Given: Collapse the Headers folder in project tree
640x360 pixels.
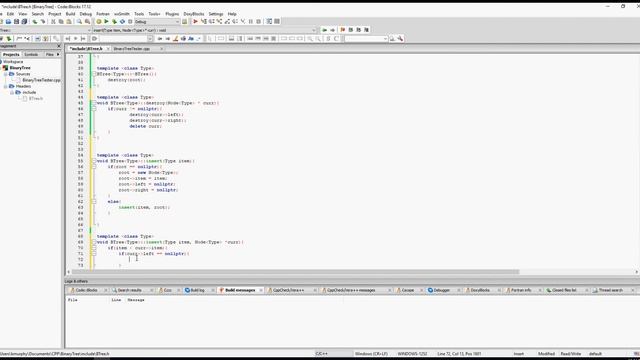Looking at the screenshot, I should [6, 86].
